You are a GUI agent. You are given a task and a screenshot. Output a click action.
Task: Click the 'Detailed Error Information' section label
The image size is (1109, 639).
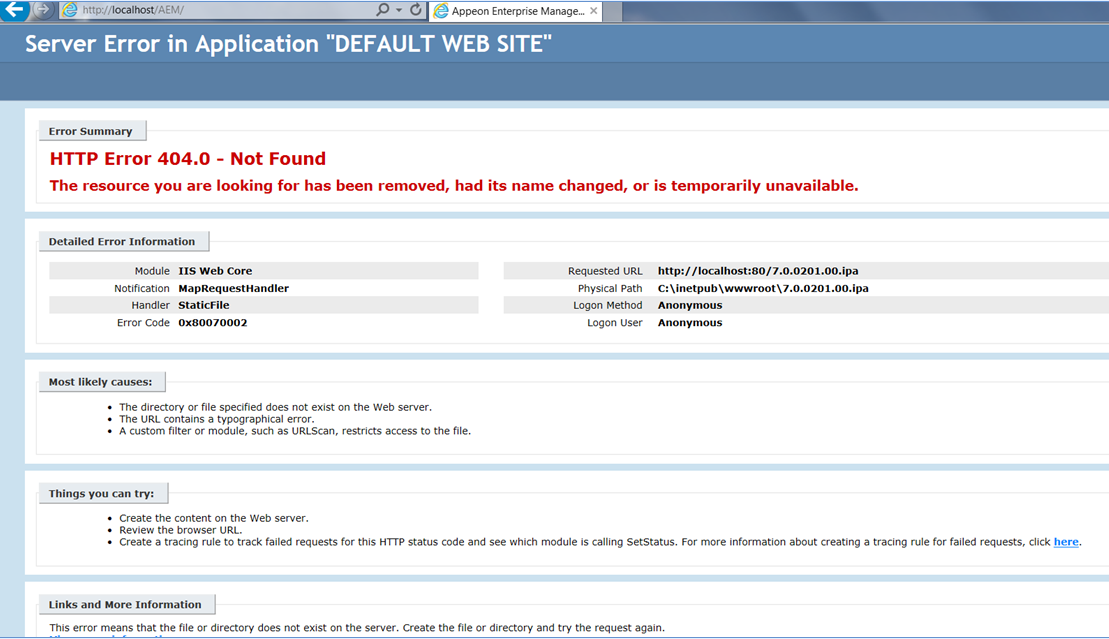122,241
